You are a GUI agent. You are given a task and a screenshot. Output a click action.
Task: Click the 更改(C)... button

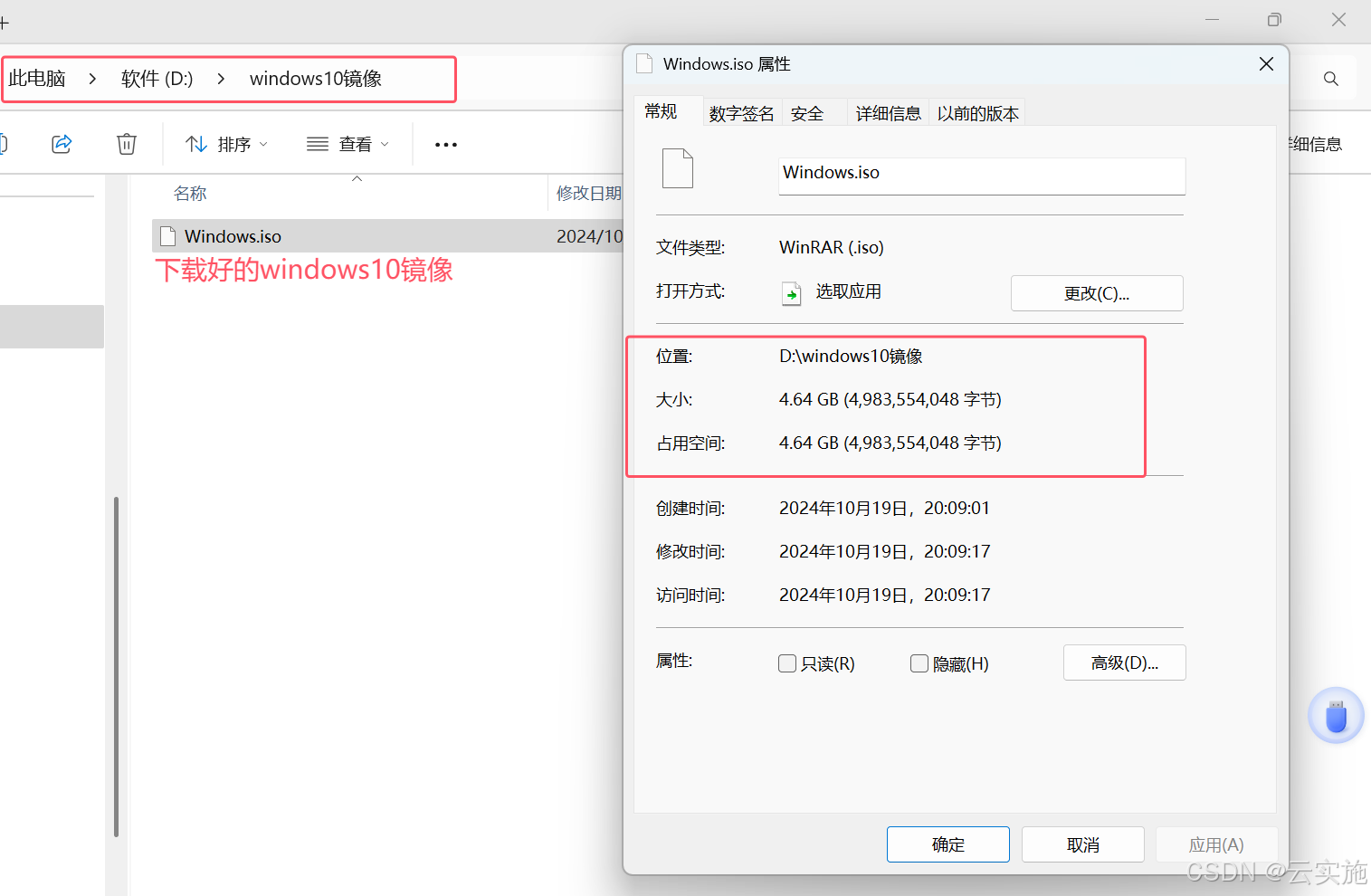(x=1097, y=293)
